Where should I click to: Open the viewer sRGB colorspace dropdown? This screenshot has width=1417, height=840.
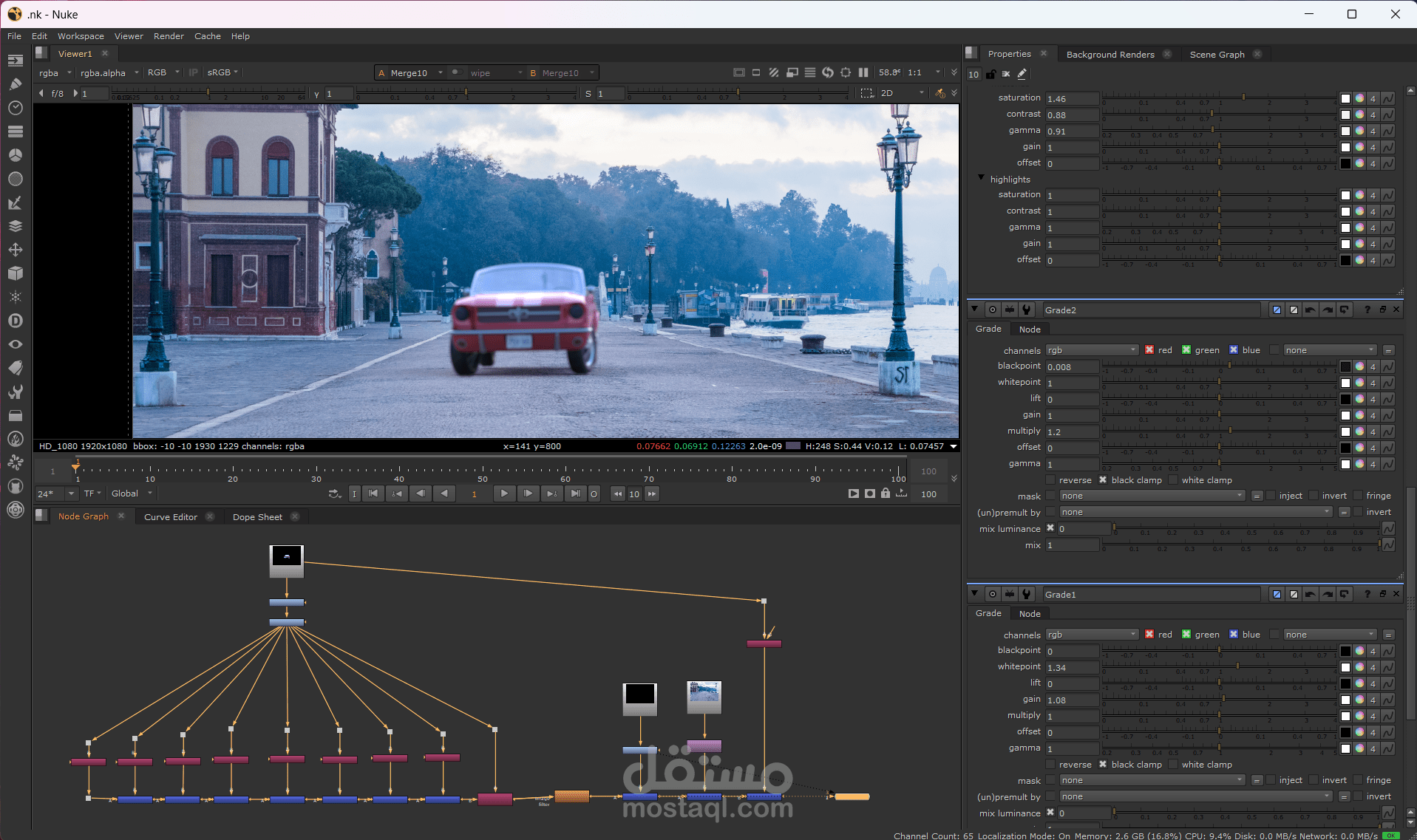(x=222, y=72)
